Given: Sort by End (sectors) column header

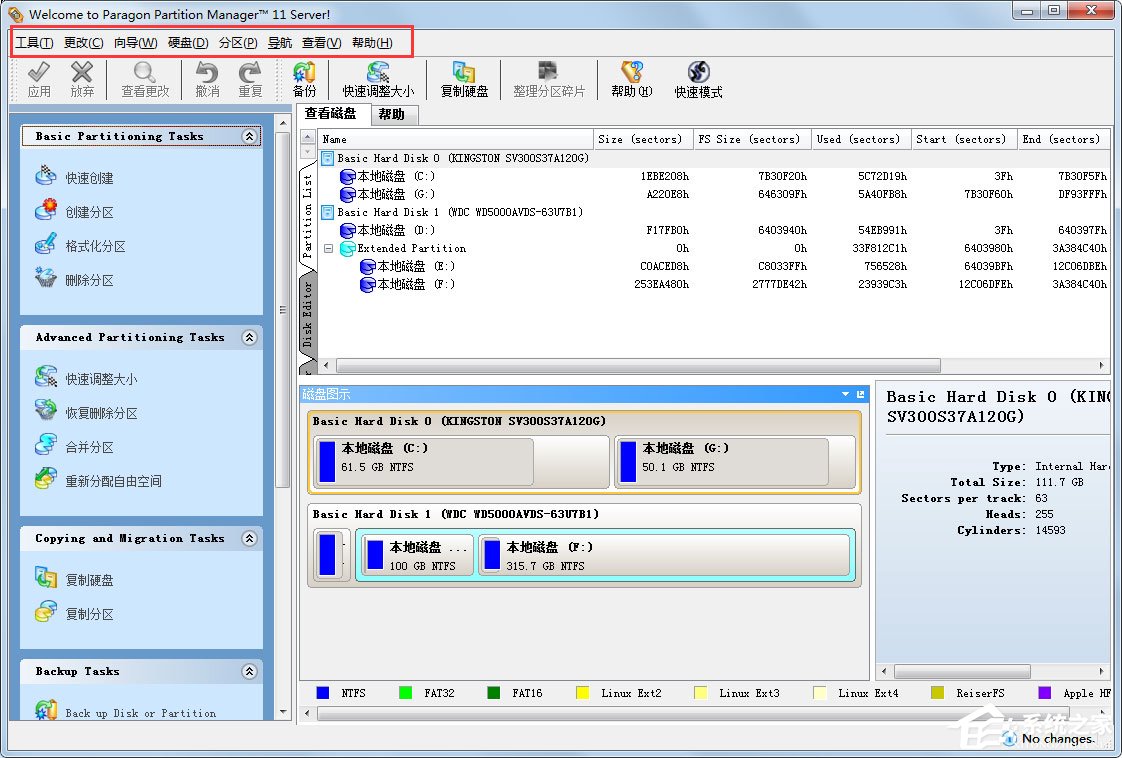Looking at the screenshot, I should pyautogui.click(x=1063, y=139).
